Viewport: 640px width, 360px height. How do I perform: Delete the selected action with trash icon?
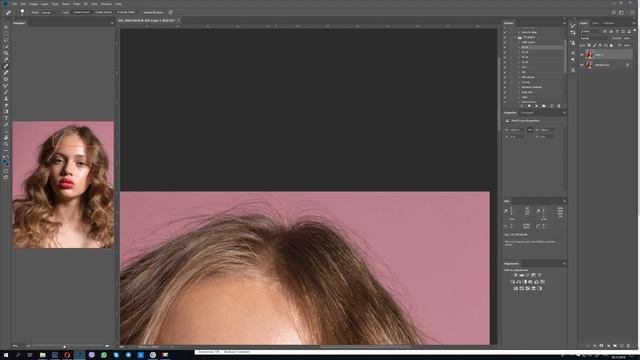pos(559,106)
